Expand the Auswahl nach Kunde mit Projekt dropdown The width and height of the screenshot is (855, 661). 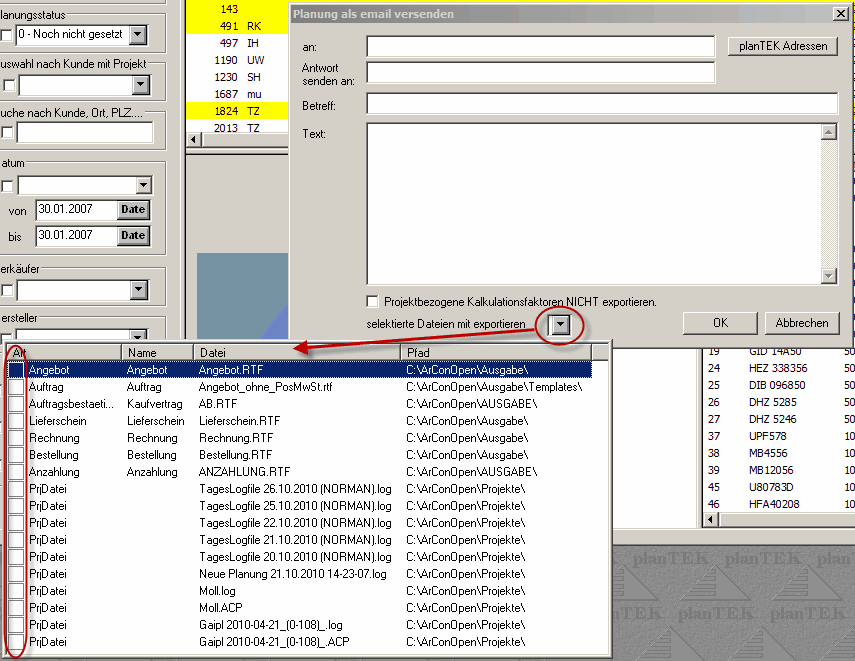click(x=138, y=86)
